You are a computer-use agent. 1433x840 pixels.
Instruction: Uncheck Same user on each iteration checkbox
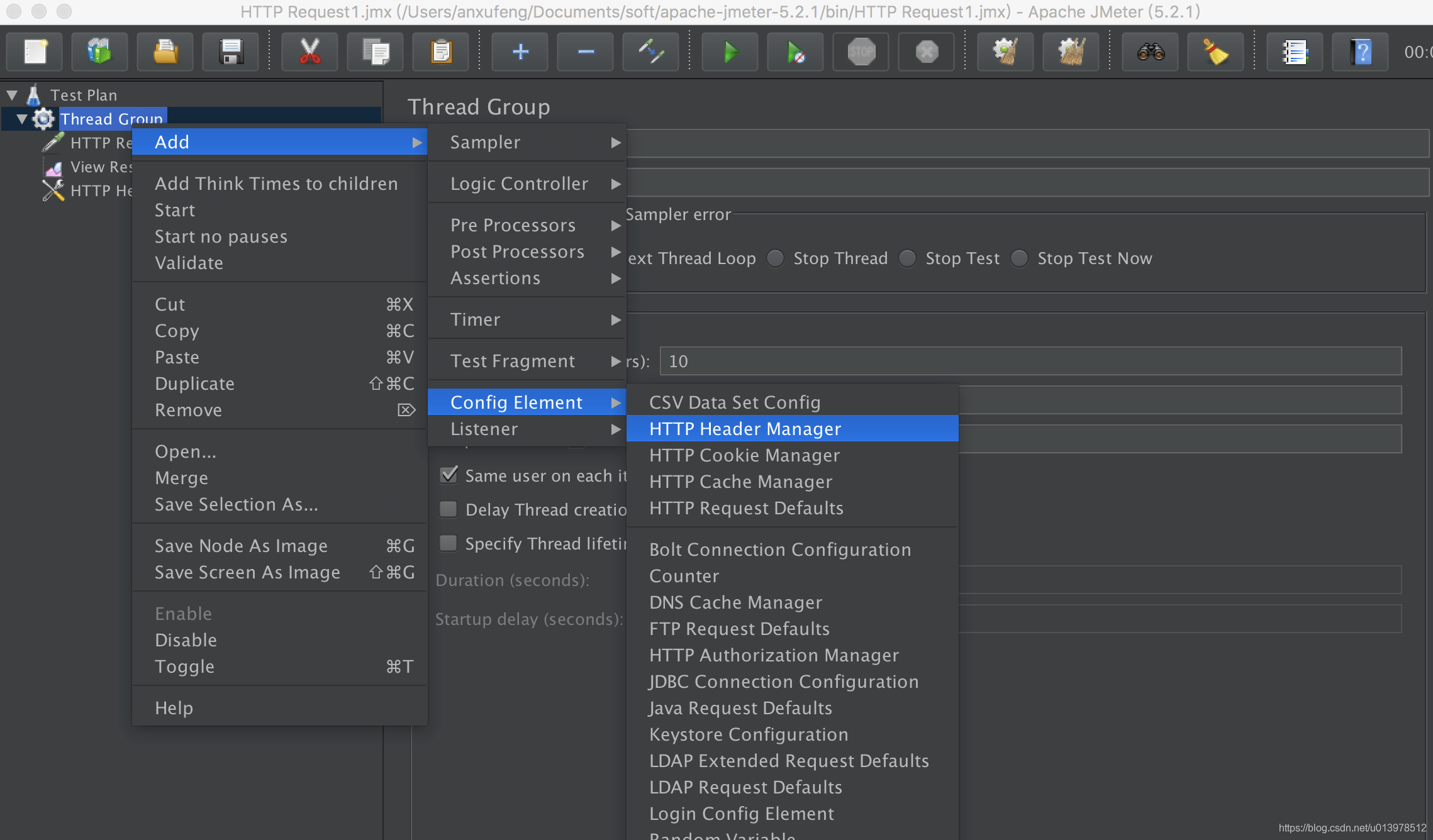tap(449, 475)
